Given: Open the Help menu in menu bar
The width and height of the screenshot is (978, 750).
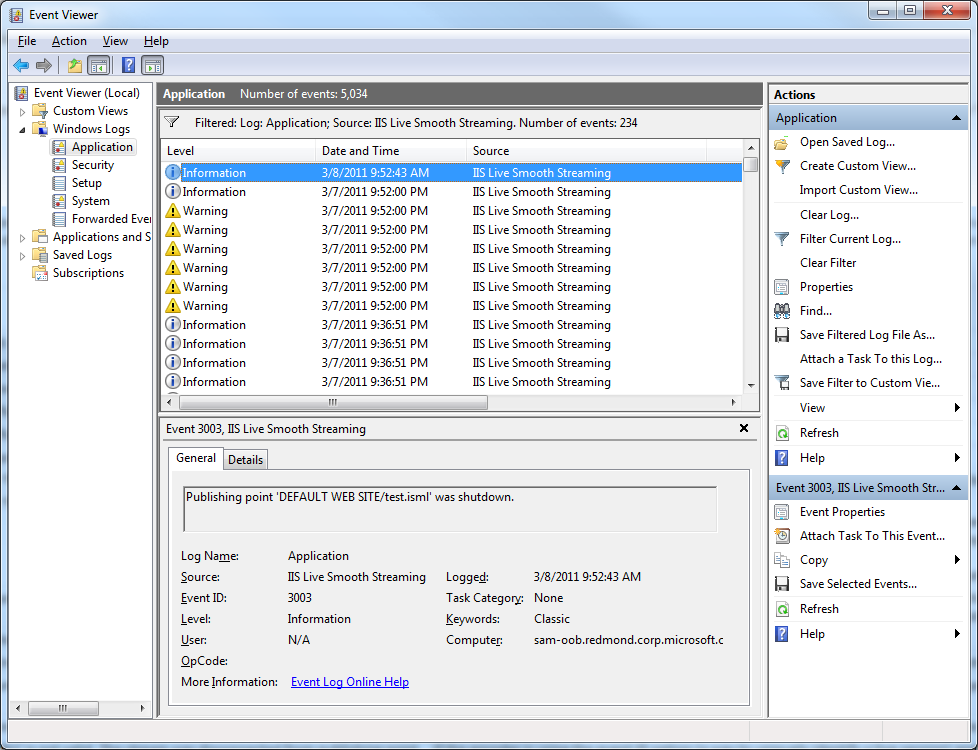Looking at the screenshot, I should [156, 41].
